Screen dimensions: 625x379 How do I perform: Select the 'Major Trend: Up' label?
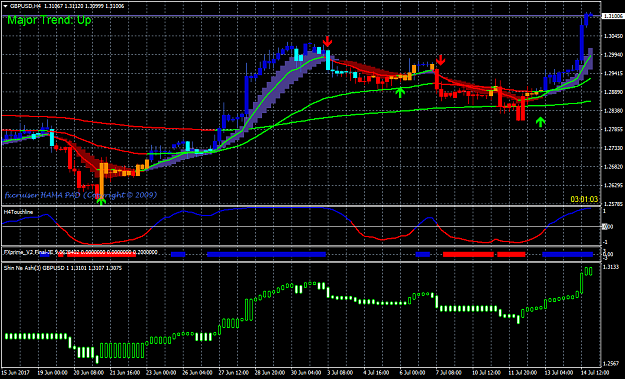(49, 20)
